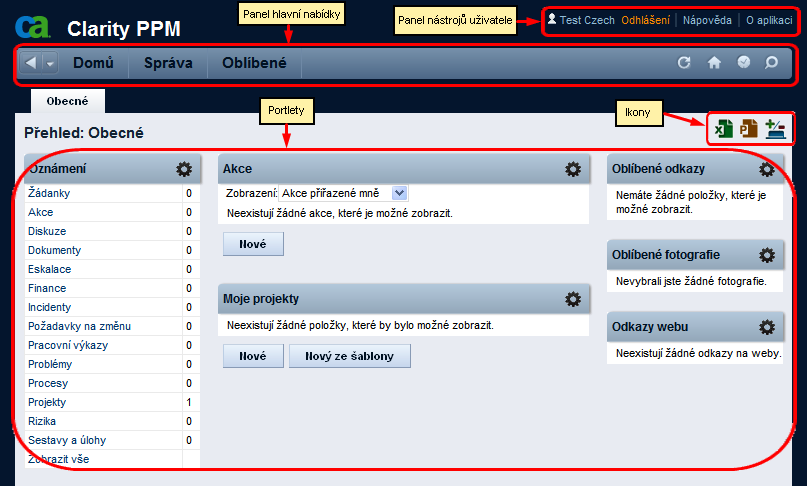This screenshot has height=486, width=807.
Task: Click the Test Czech user name
Action: (587, 20)
